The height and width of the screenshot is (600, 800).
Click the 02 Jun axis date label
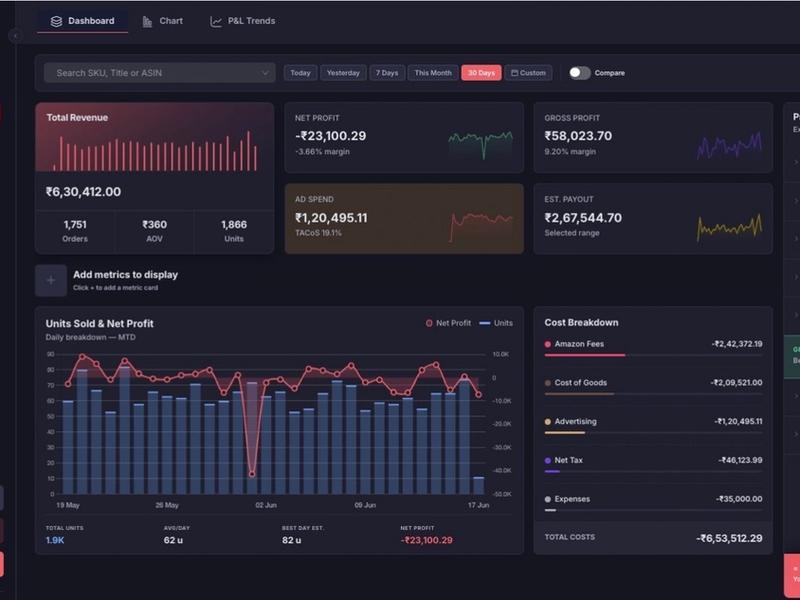pos(266,505)
